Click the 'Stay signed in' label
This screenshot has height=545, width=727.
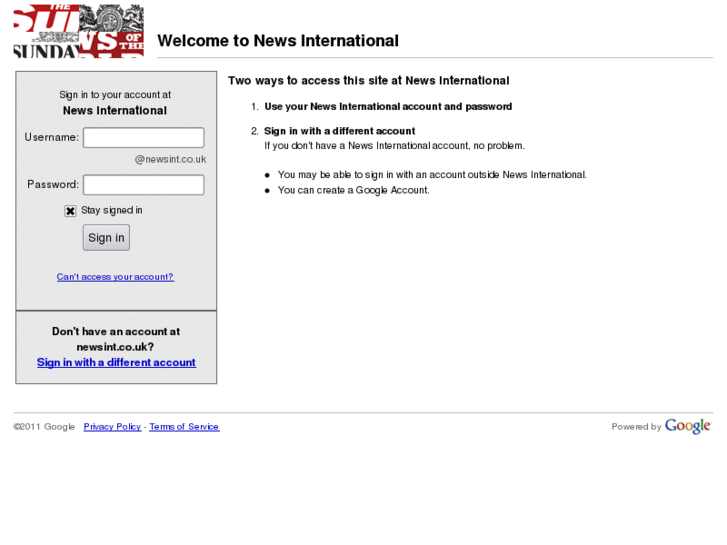[112, 210]
